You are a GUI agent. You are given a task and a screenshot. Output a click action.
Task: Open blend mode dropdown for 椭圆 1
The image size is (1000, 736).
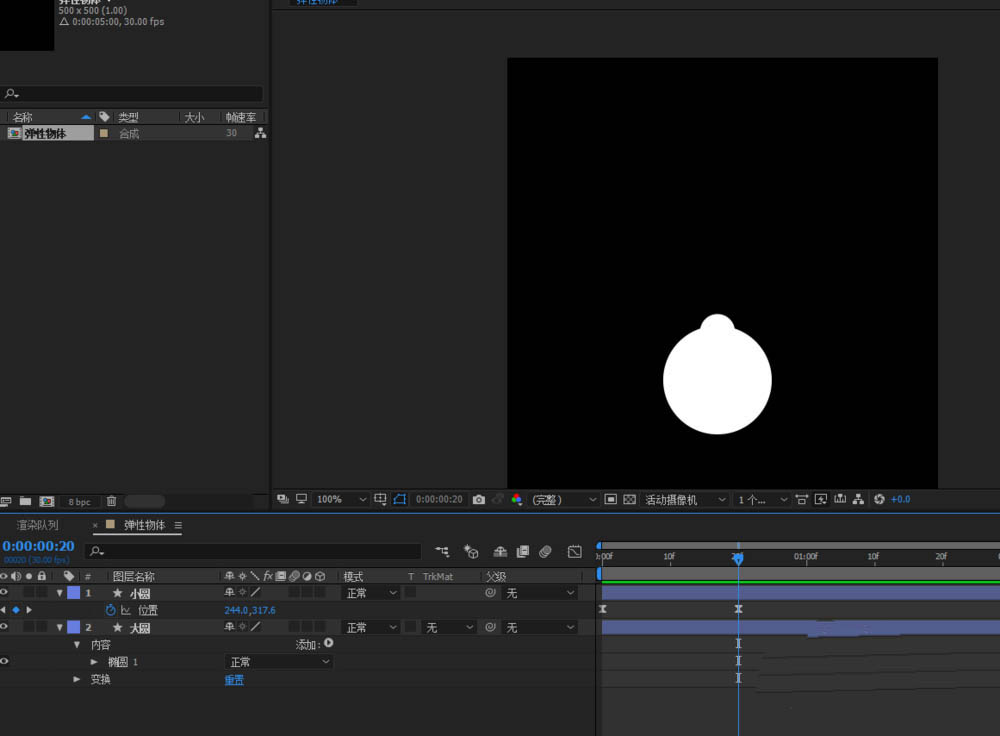pyautogui.click(x=278, y=662)
